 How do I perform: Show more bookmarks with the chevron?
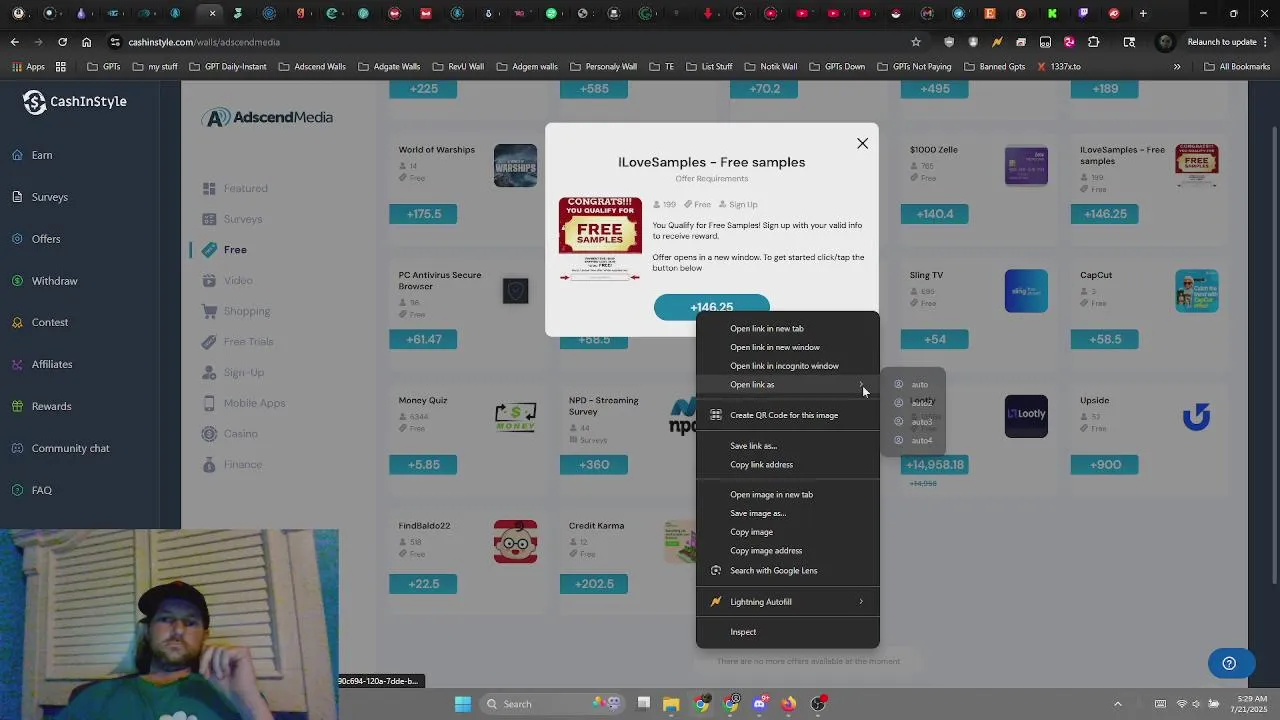click(x=1177, y=67)
